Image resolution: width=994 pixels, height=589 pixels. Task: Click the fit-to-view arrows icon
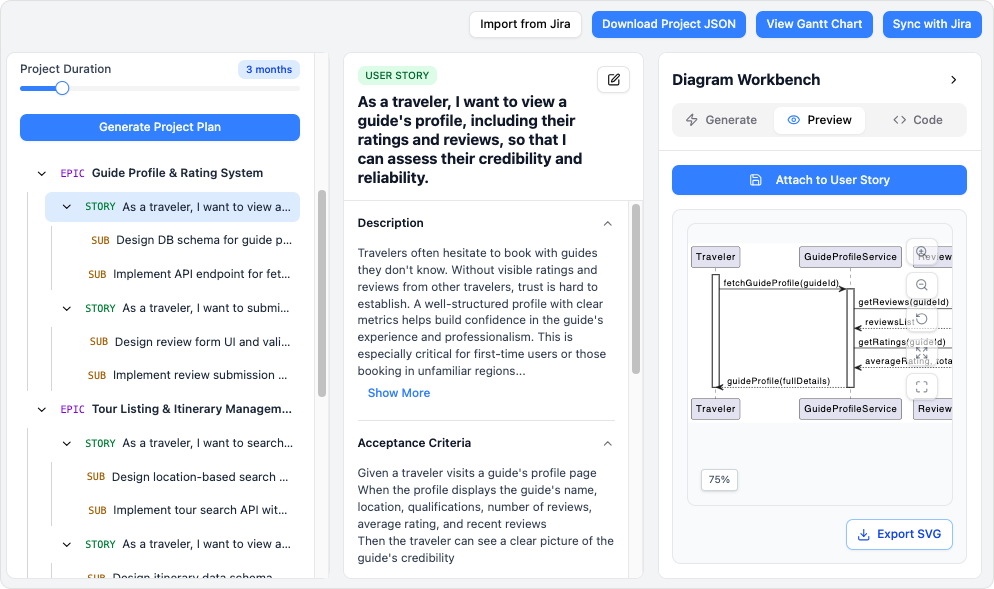pyautogui.click(x=921, y=353)
